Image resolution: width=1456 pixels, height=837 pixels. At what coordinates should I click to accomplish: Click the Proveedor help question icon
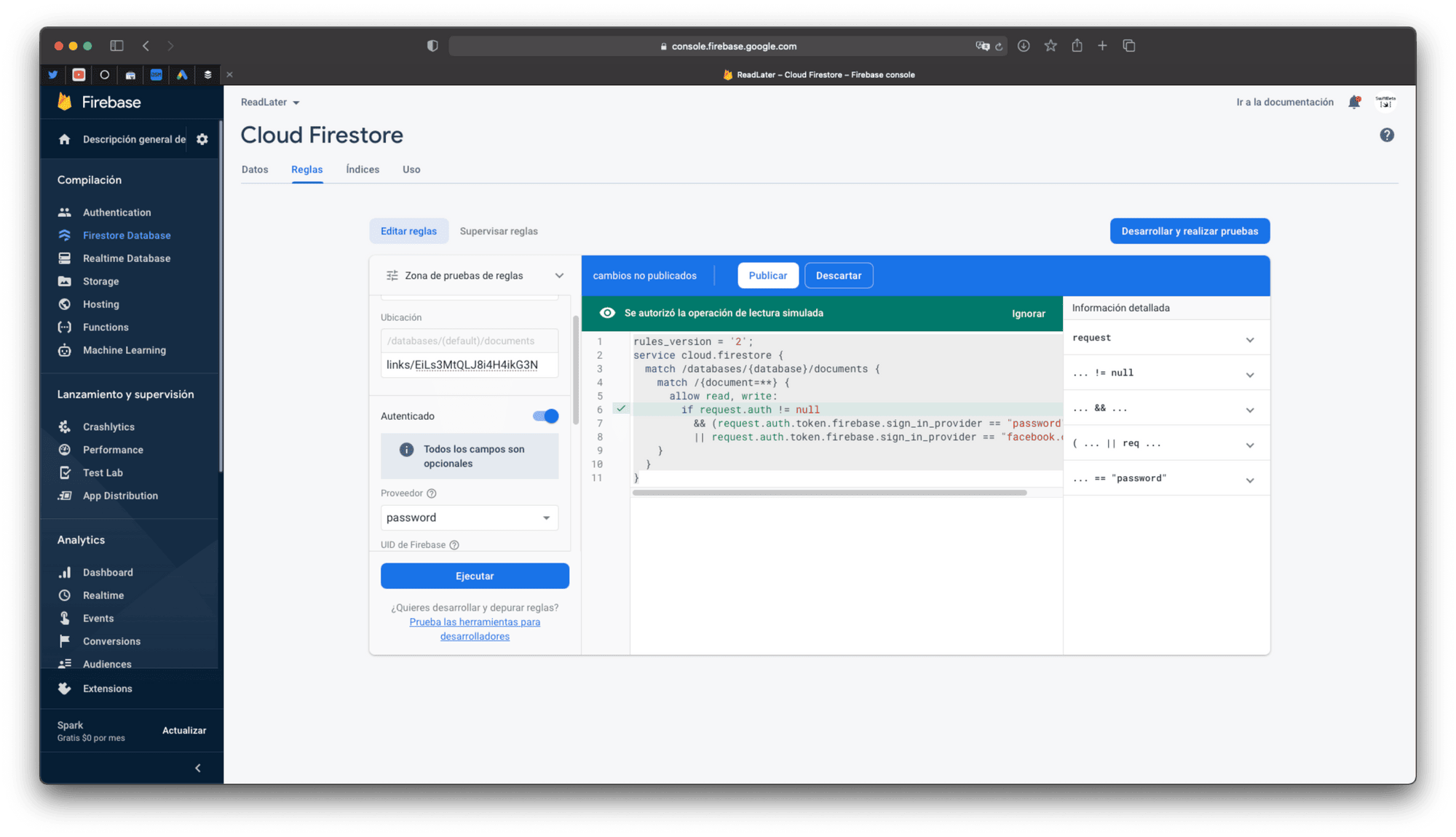(x=432, y=493)
